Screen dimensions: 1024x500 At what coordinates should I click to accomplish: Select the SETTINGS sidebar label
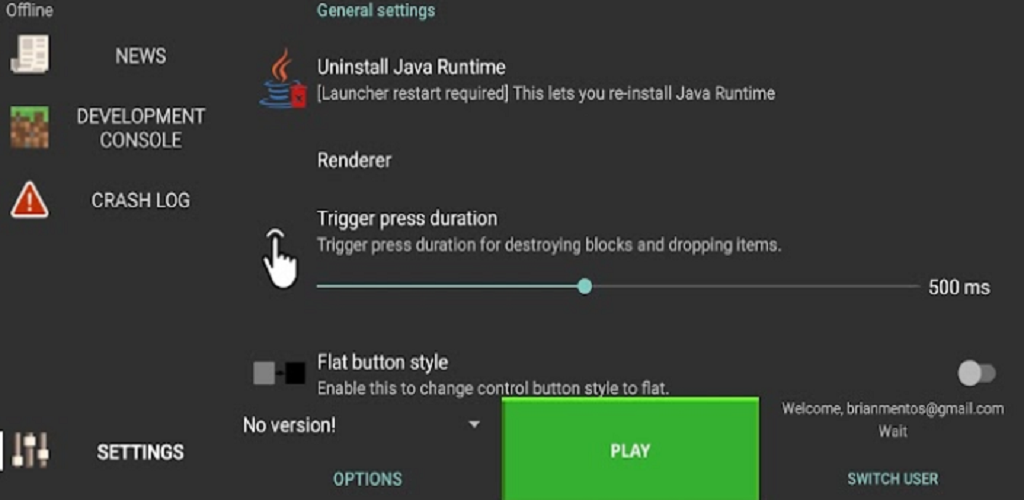click(x=140, y=452)
